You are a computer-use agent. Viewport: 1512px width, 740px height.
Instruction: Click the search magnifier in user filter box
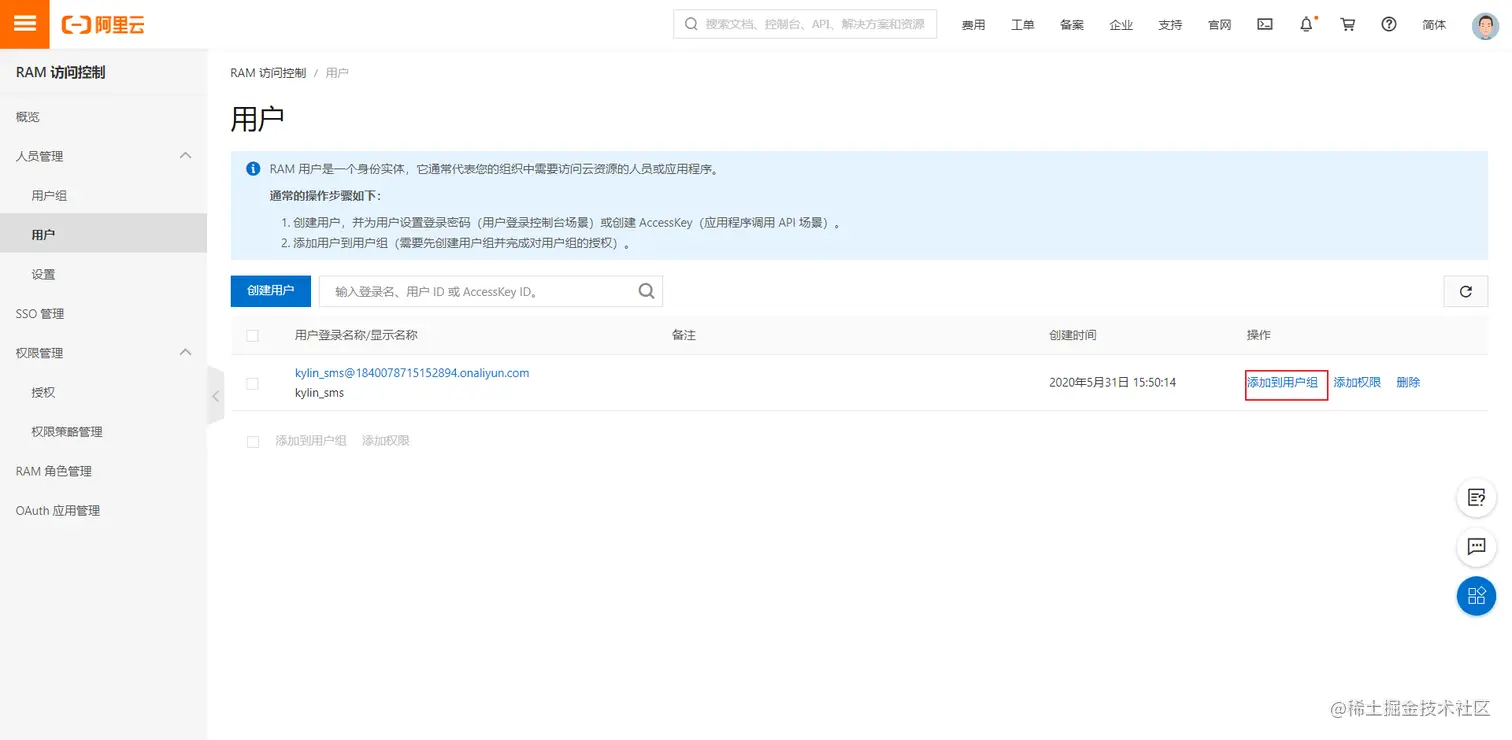(x=646, y=291)
